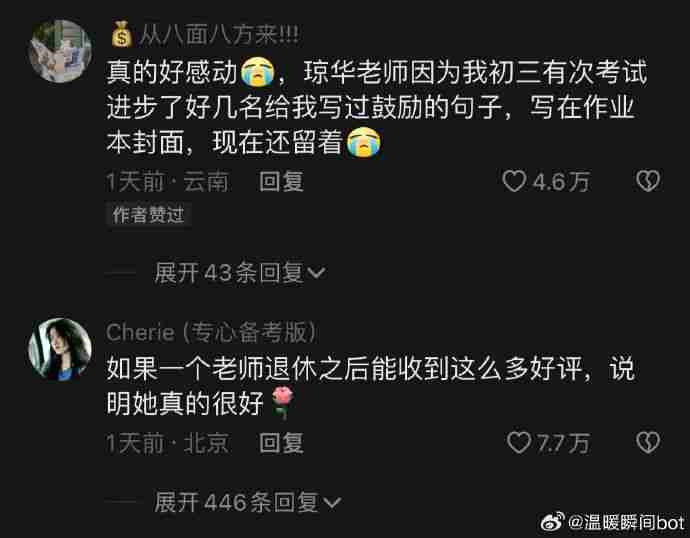Reply to Cherie's comment via 回复

click(281, 443)
